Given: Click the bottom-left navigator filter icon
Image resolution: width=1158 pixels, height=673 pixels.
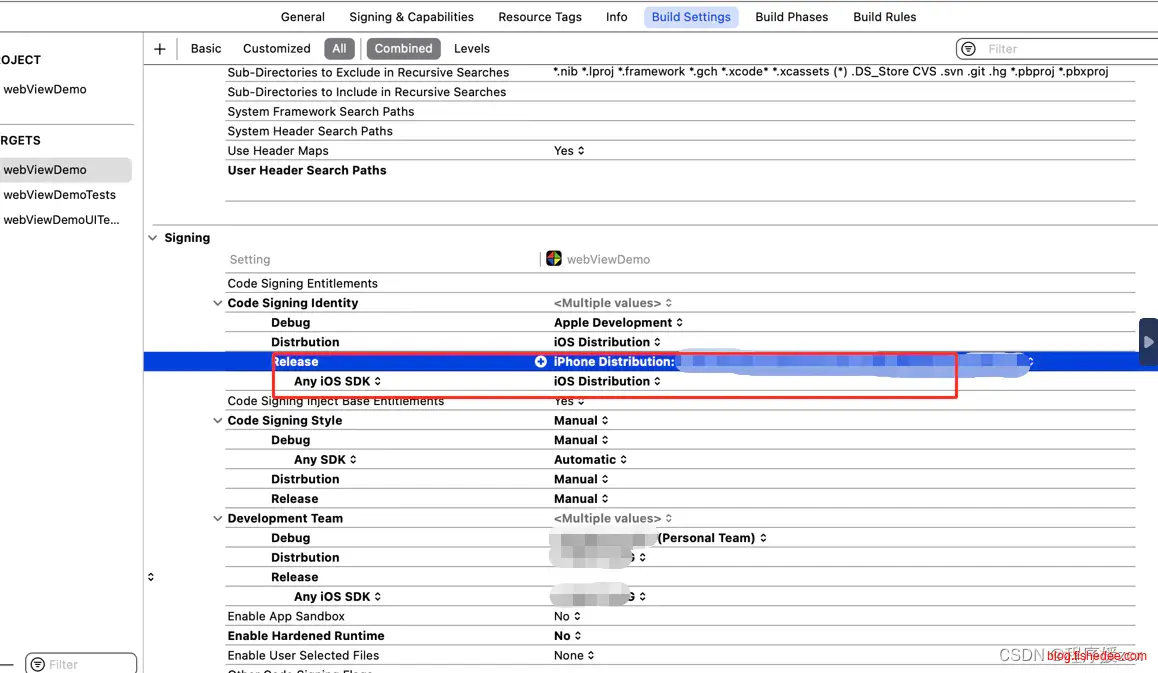Looking at the screenshot, I should (37, 664).
